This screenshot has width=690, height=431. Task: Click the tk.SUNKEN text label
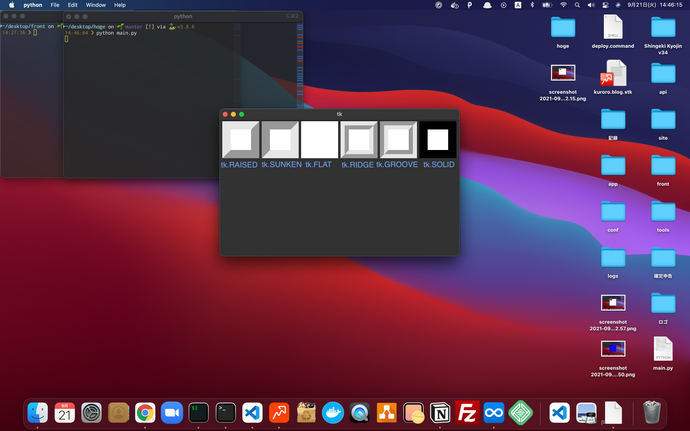(282, 165)
